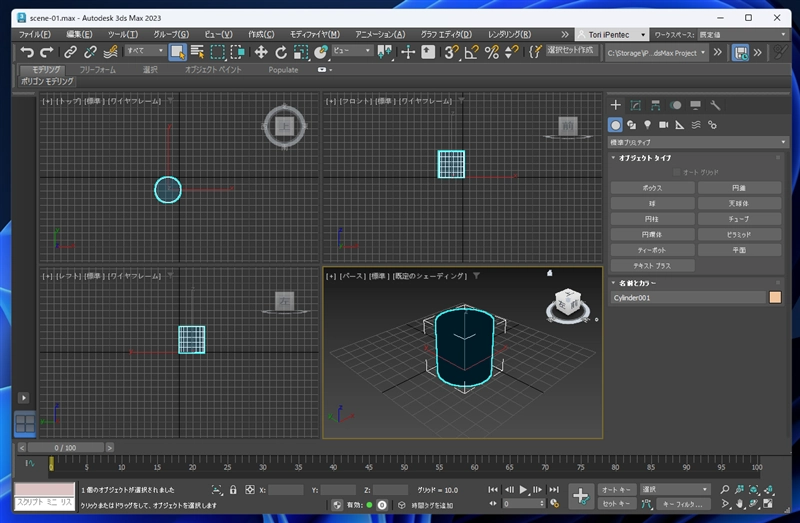Switch to the フリーフォーム ribbon tab
This screenshot has height=523, width=800.
click(97, 69)
